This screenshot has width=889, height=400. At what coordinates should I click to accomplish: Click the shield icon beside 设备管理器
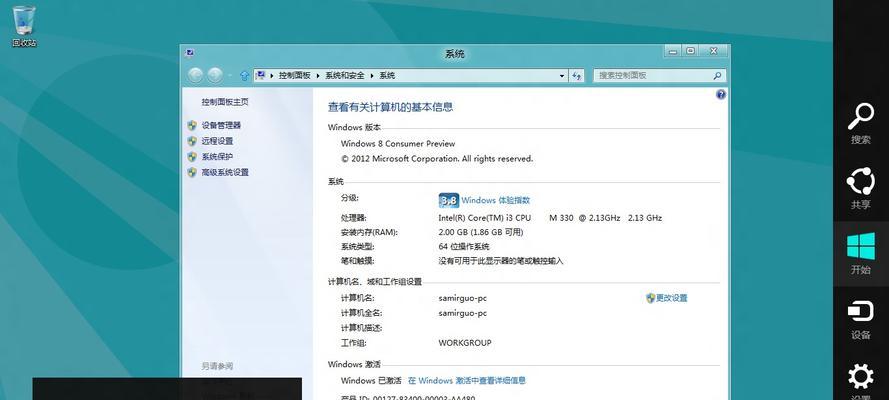192,125
